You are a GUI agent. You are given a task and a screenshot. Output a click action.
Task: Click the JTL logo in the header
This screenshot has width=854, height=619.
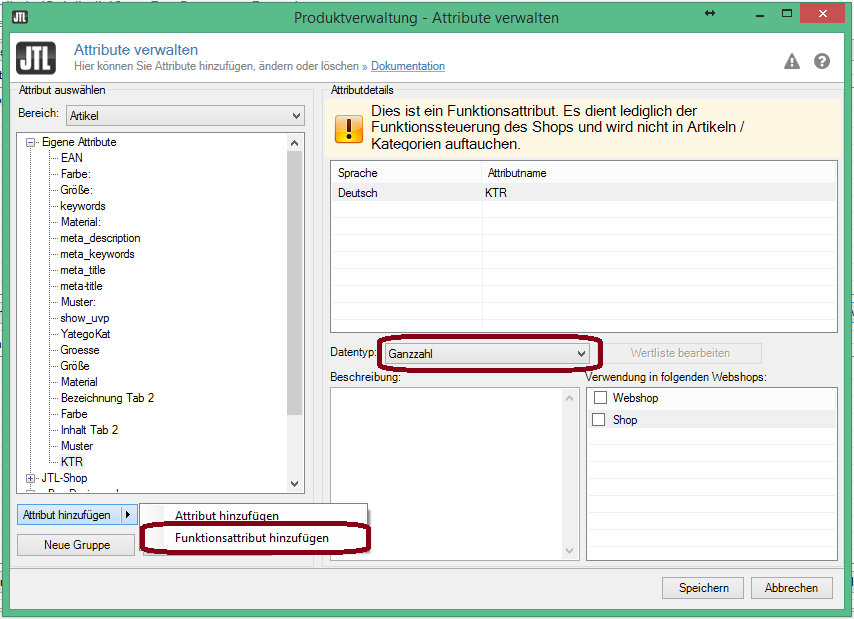37,58
